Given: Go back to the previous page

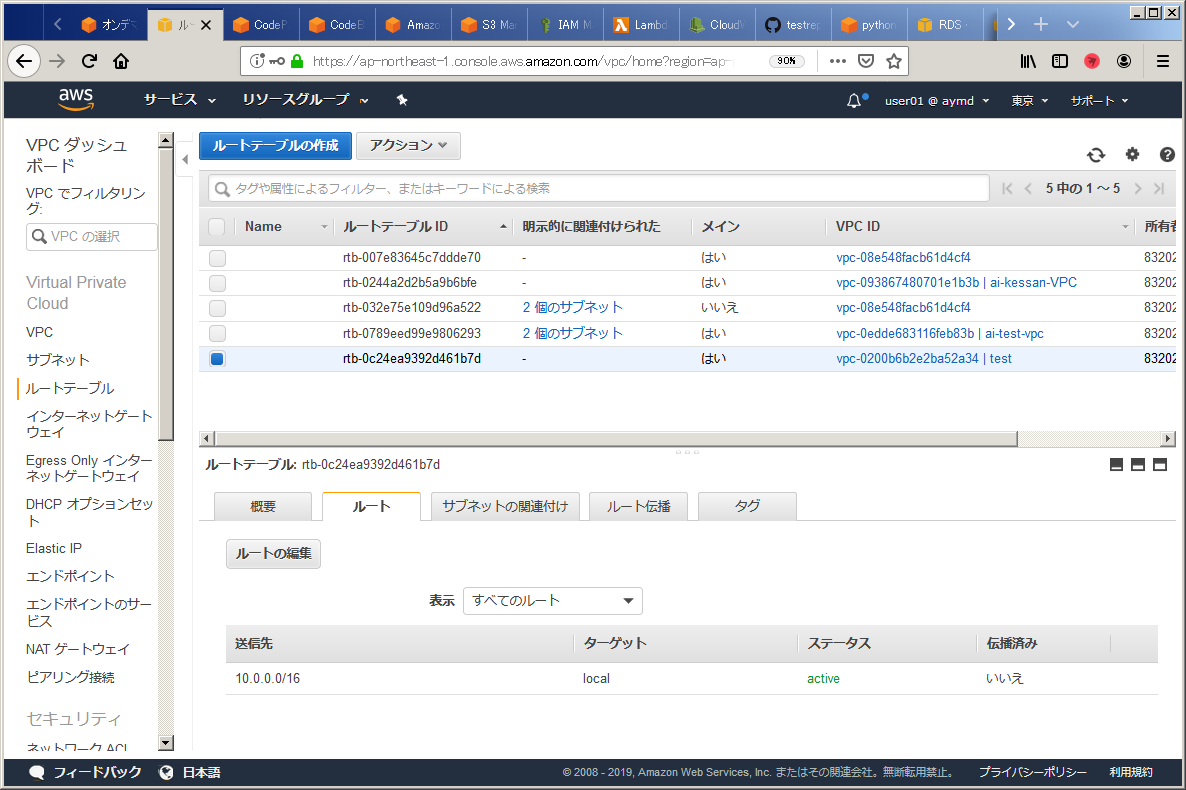Looking at the screenshot, I should [x=24, y=61].
